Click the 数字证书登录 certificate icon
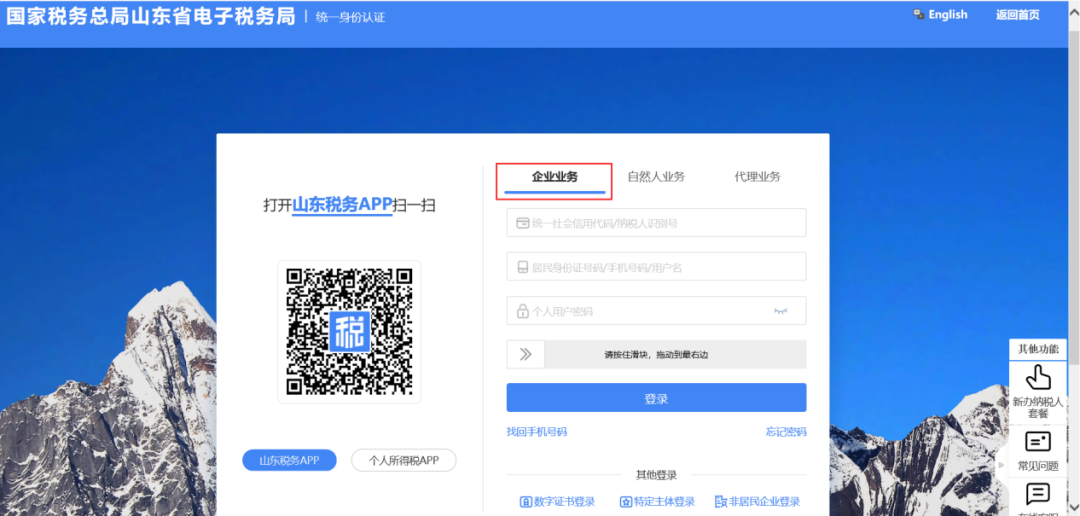The width and height of the screenshot is (1080, 516). point(525,502)
